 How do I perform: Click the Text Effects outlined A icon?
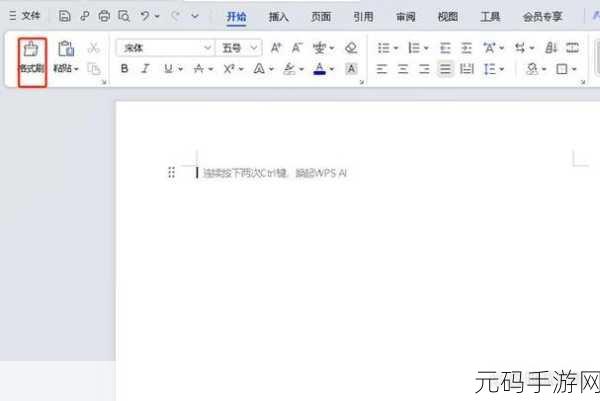(x=259, y=69)
